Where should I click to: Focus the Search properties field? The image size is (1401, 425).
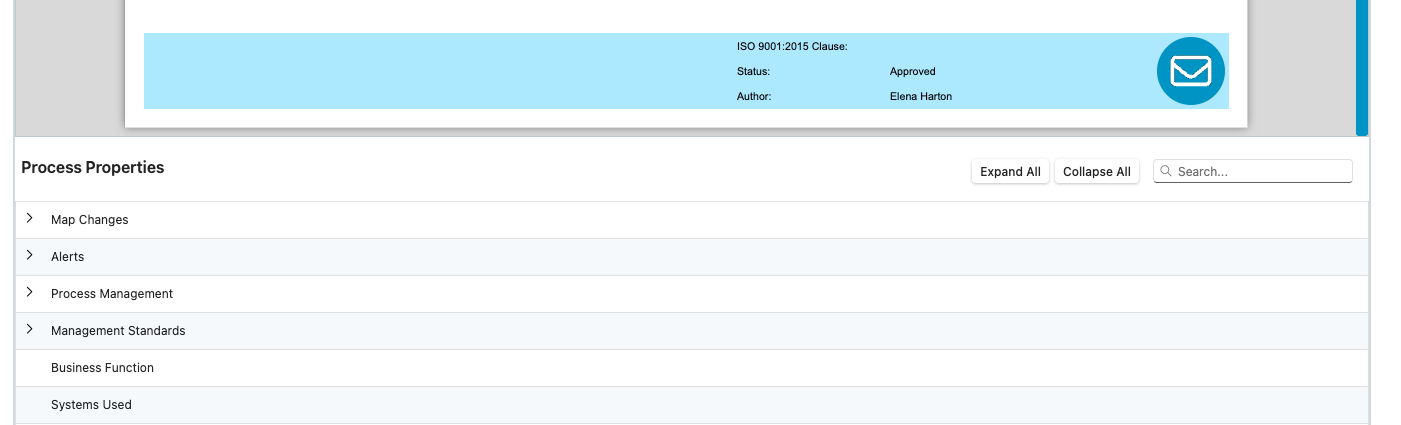(1253, 171)
